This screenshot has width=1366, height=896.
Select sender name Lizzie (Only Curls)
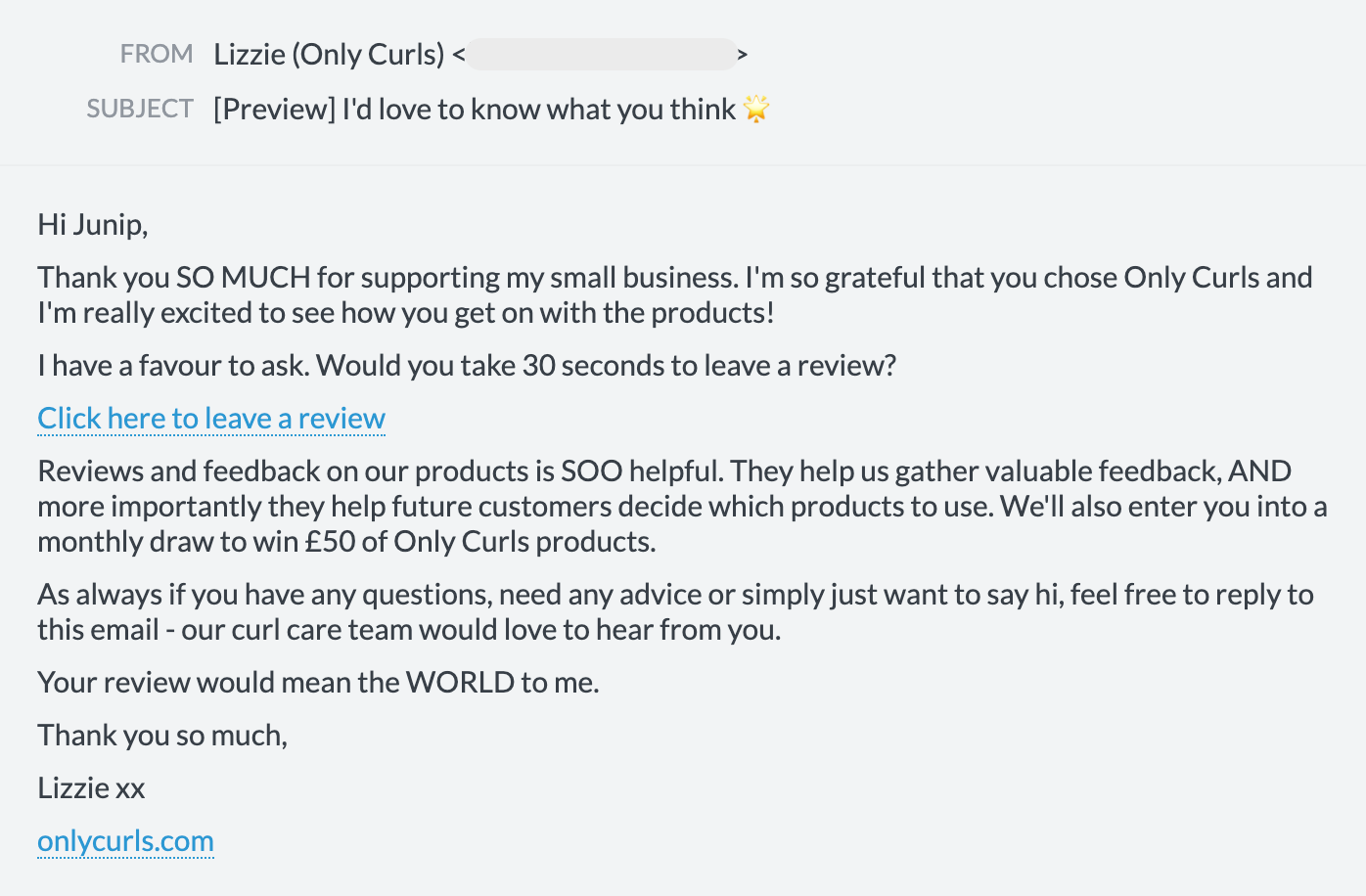pyautogui.click(x=329, y=55)
